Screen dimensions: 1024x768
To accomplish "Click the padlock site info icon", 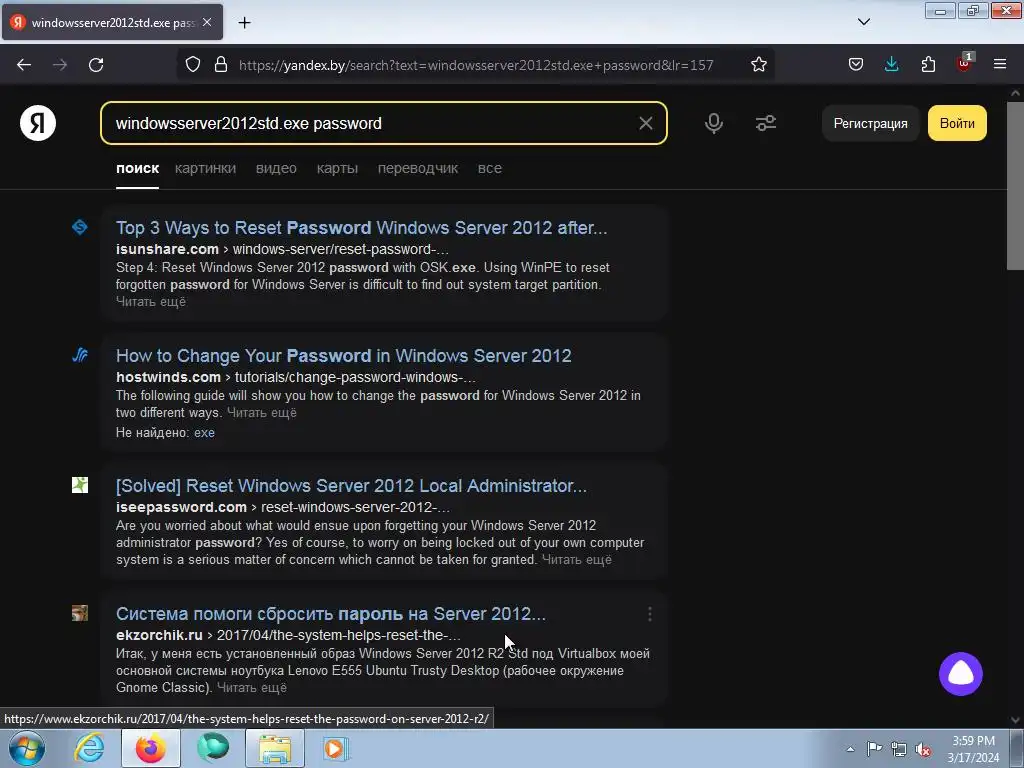I will 221,65.
